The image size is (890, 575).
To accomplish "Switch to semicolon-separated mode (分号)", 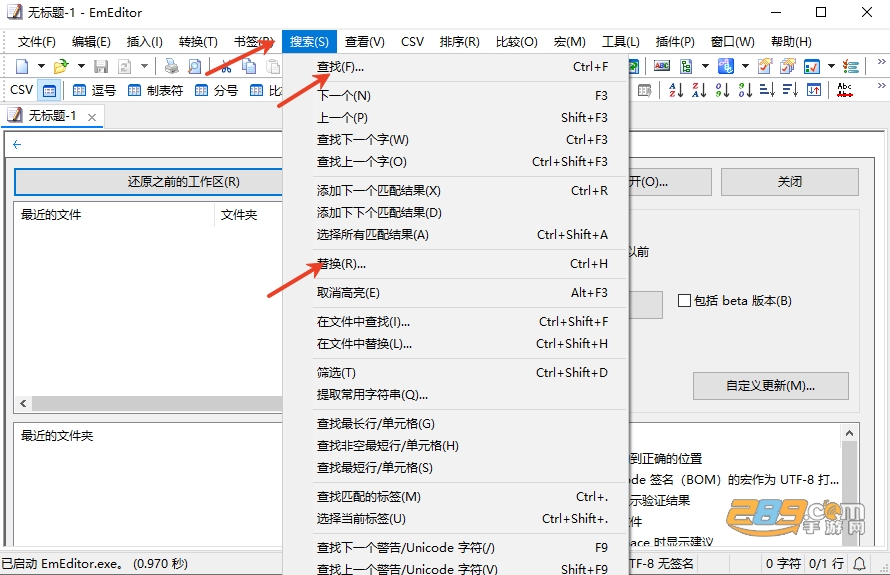I will (216, 90).
